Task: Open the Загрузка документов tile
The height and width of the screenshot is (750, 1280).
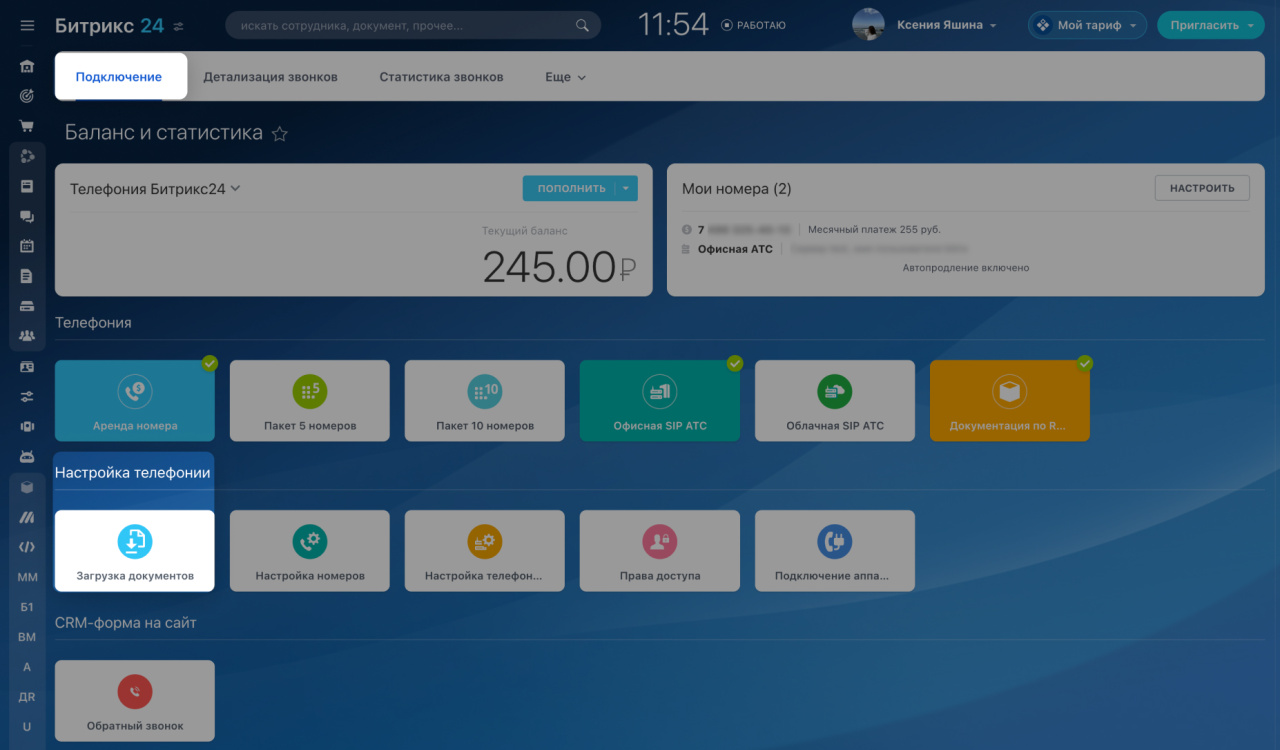Action: point(135,551)
